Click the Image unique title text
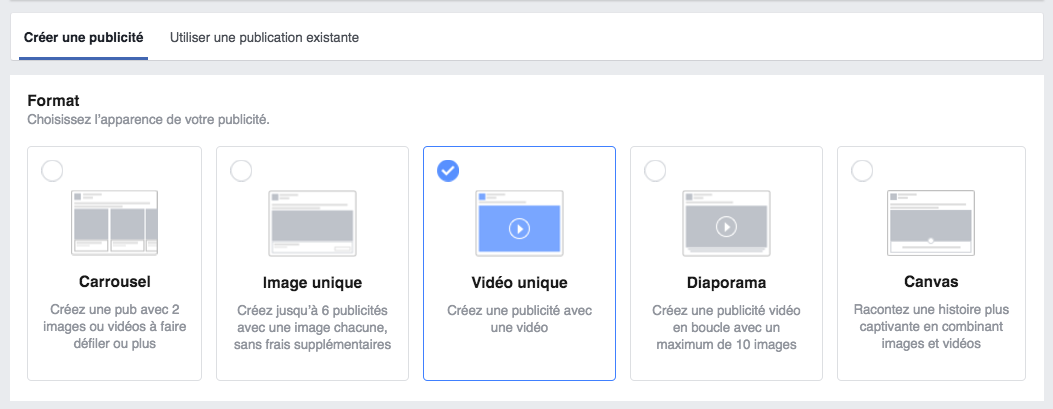1053x409 pixels. pyautogui.click(x=312, y=283)
